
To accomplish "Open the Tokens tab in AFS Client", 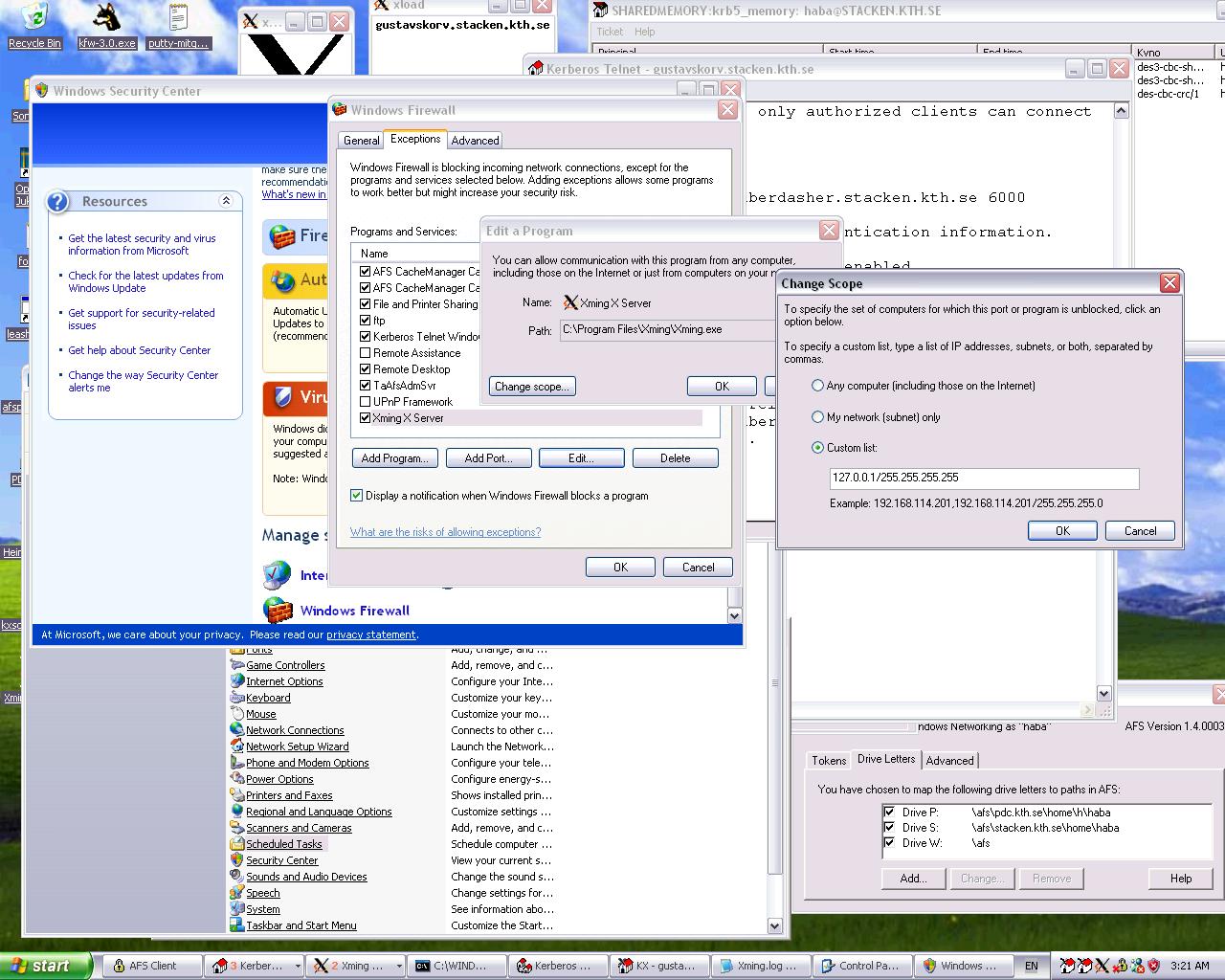I will coord(829,760).
